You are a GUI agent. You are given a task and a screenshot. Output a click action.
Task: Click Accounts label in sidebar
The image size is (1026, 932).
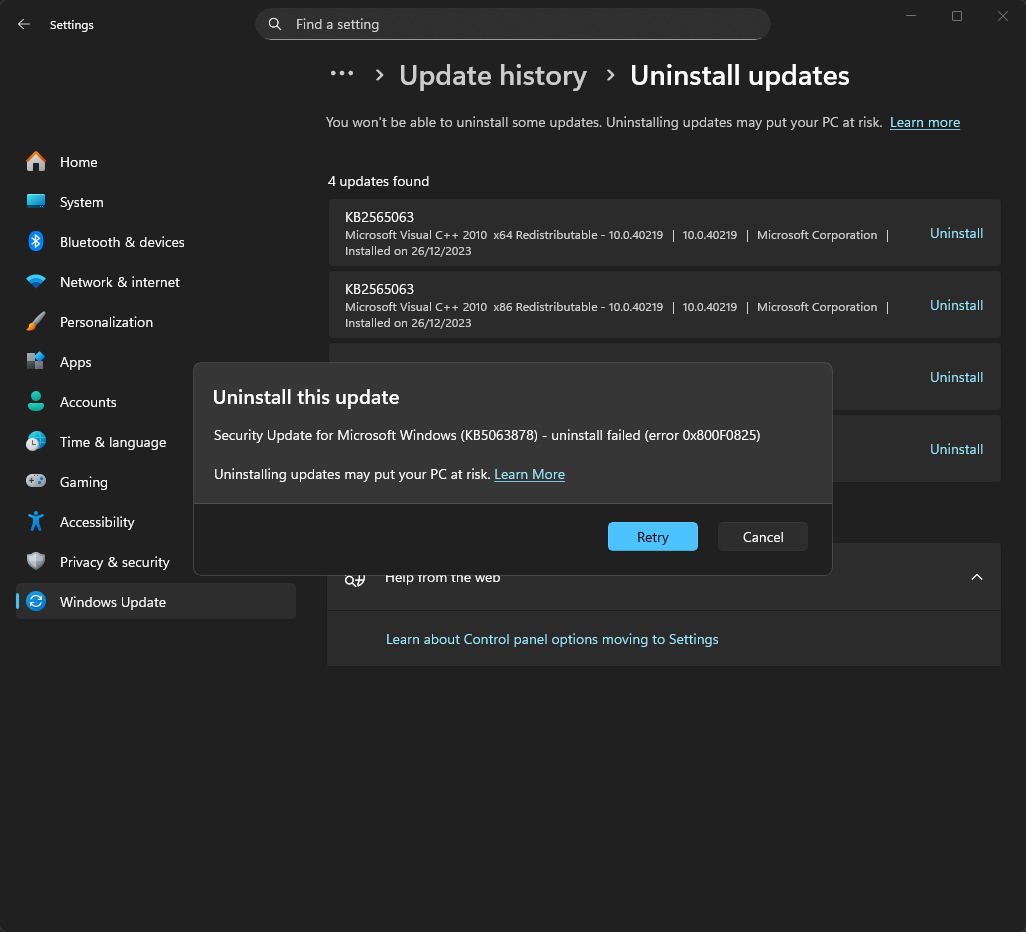point(88,402)
